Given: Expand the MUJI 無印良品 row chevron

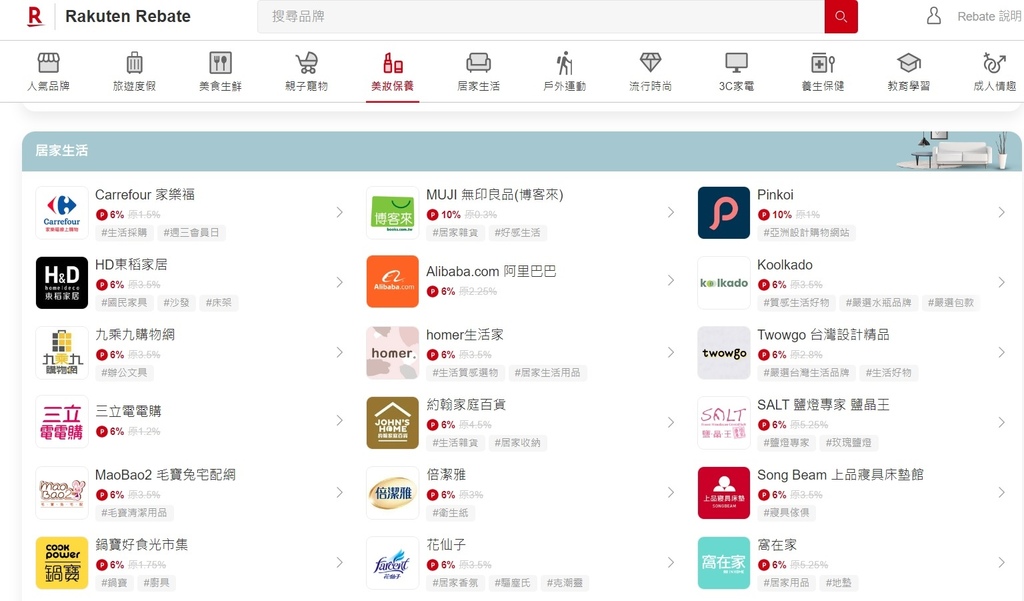Looking at the screenshot, I should pos(671,212).
